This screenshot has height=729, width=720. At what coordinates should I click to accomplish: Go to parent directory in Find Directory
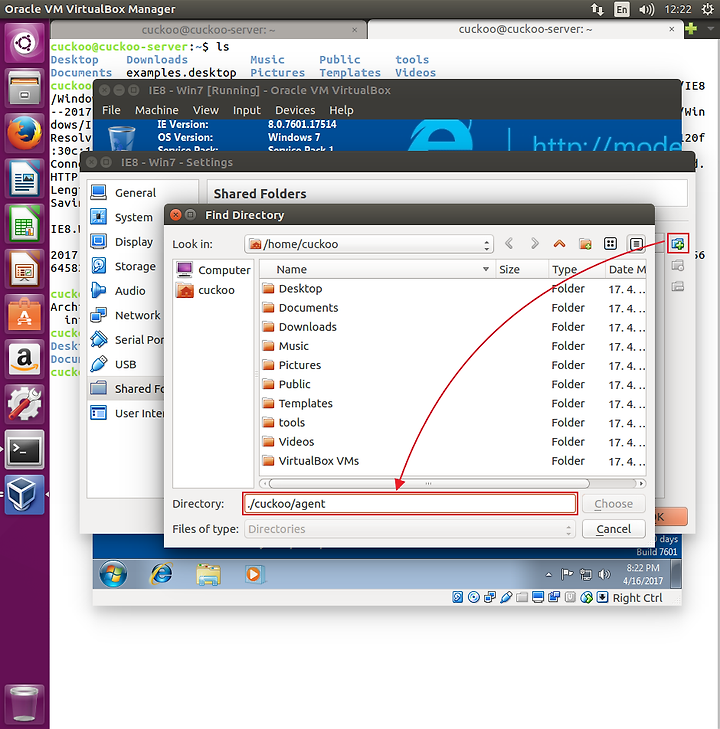coord(560,244)
